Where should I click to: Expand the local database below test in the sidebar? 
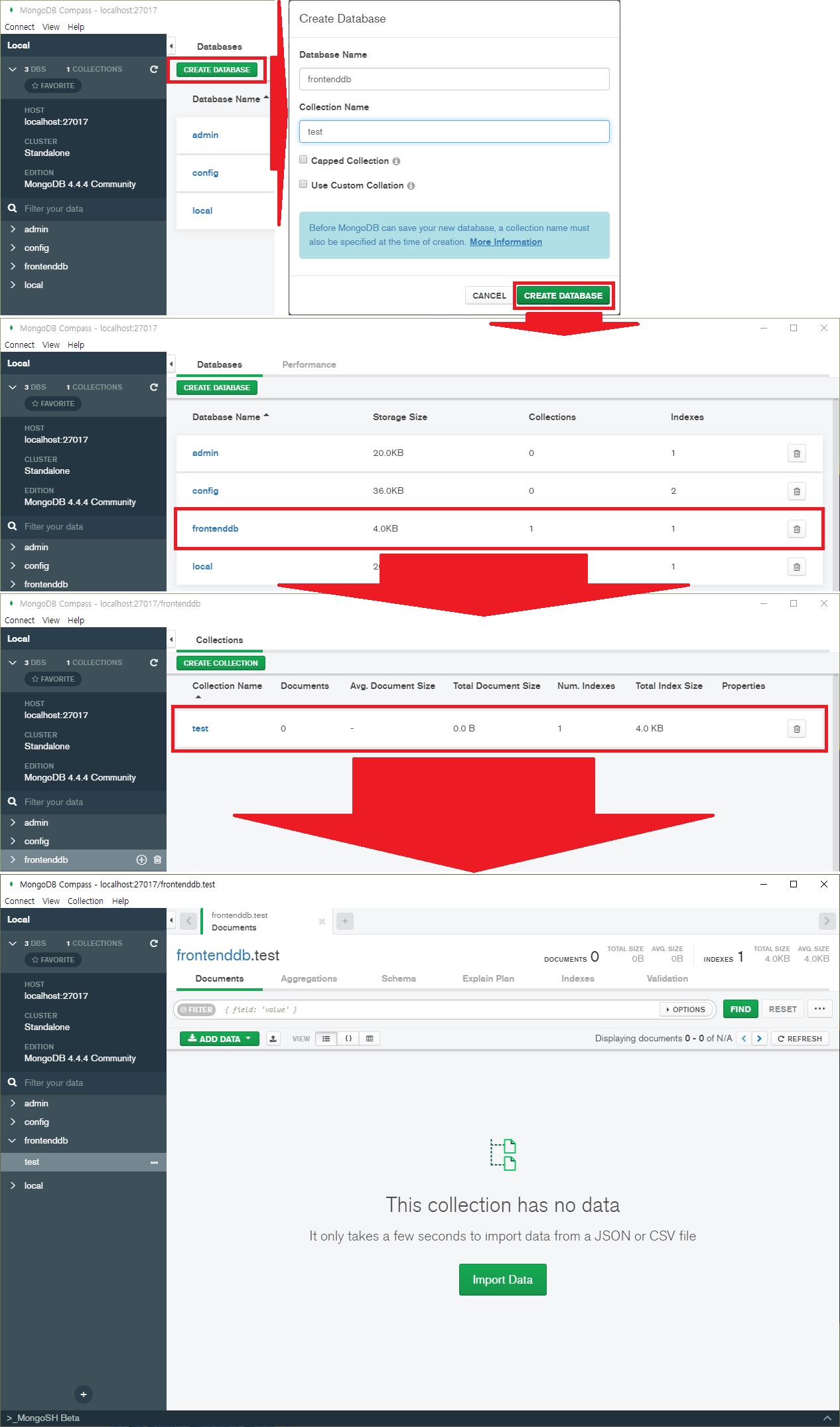point(12,1185)
